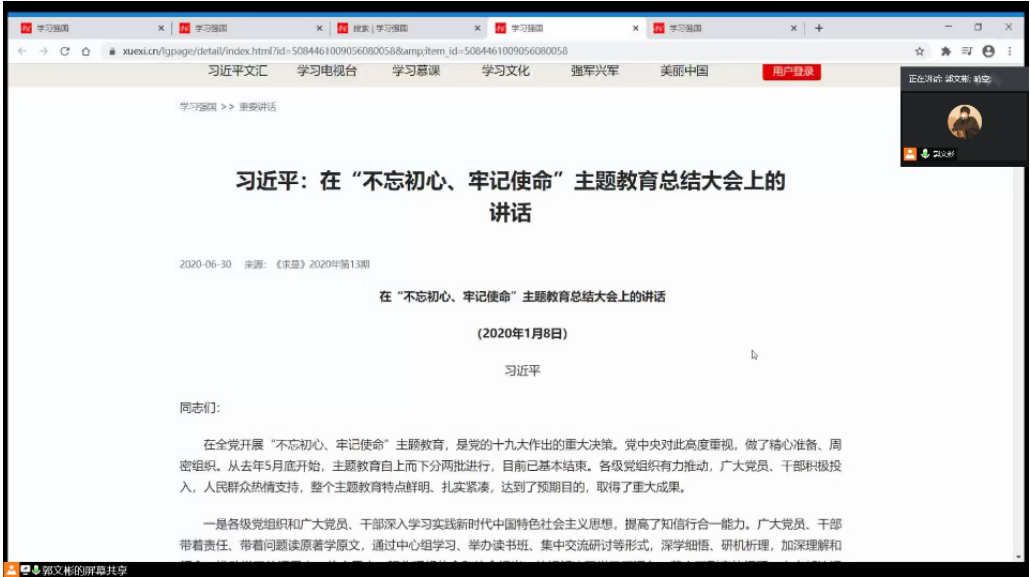This screenshot has height=577, width=1031.
Task: Click the presenter's video thumbnail
Action: point(964,123)
